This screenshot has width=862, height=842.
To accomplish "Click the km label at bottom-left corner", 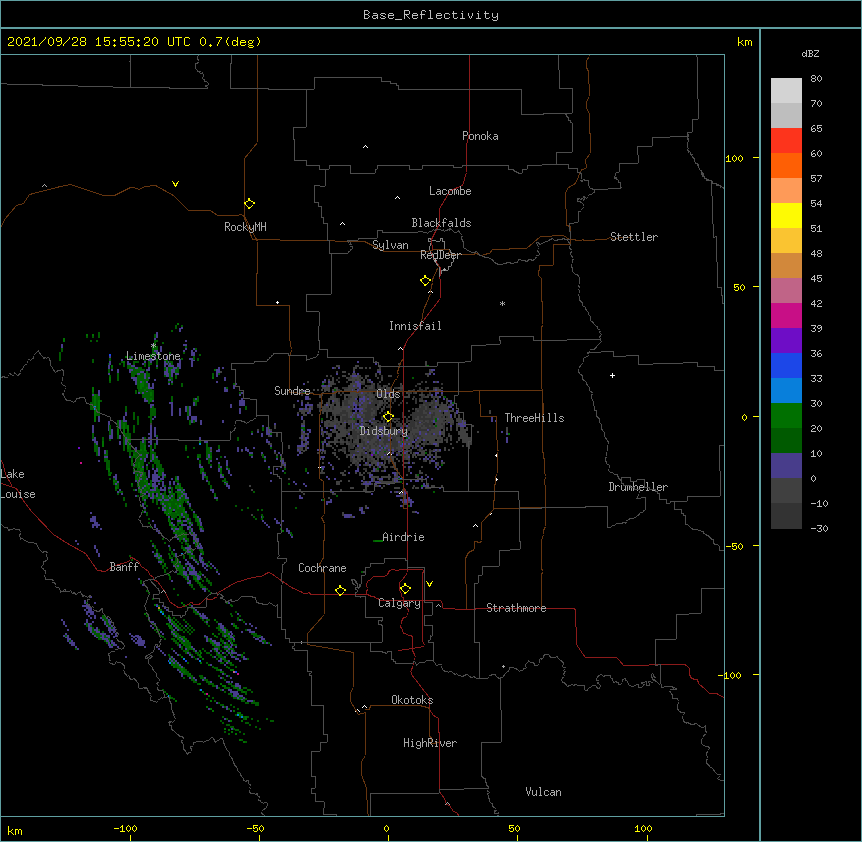I will (x=15, y=830).
